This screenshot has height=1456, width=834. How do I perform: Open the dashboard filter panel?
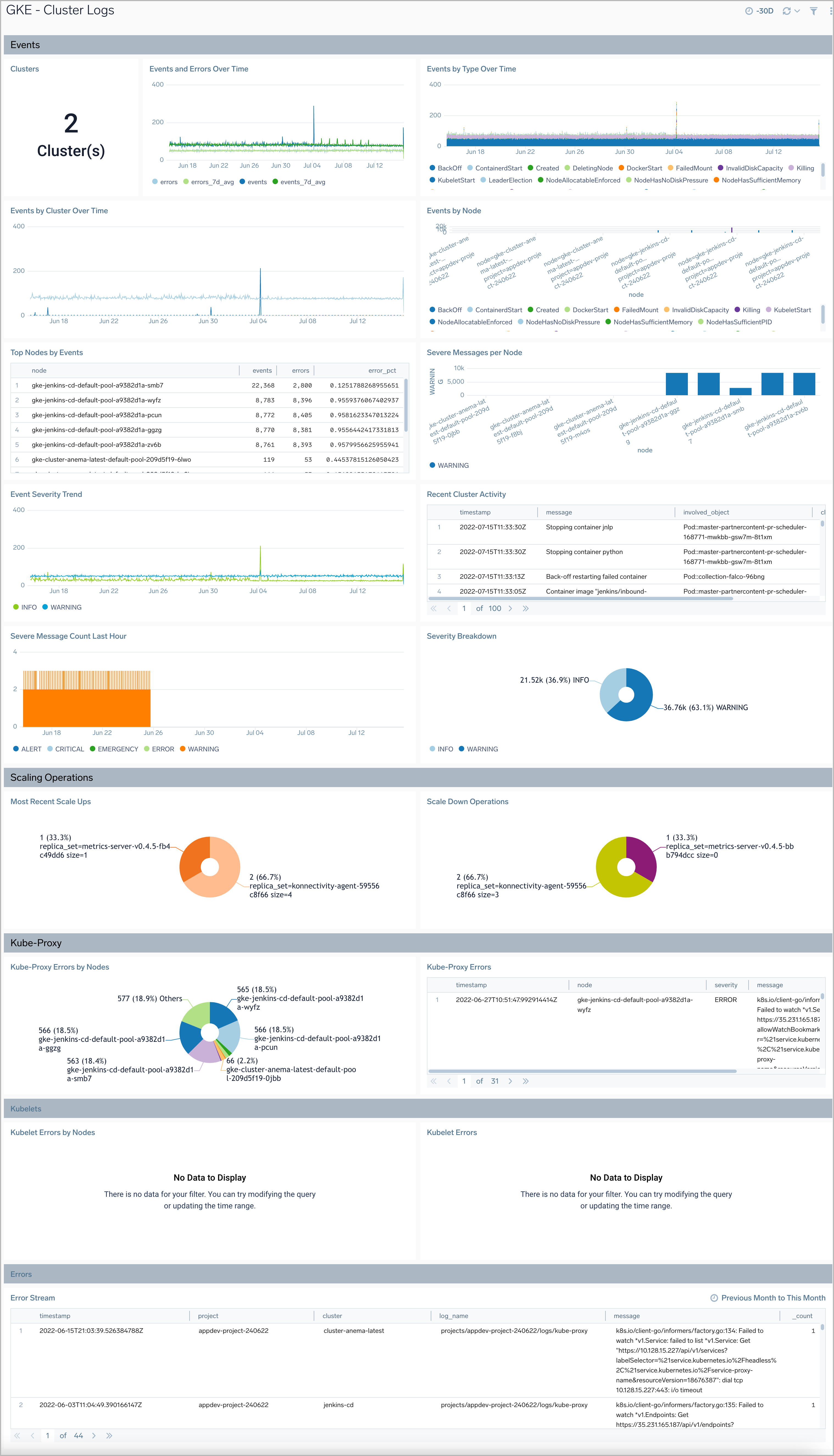(x=813, y=10)
